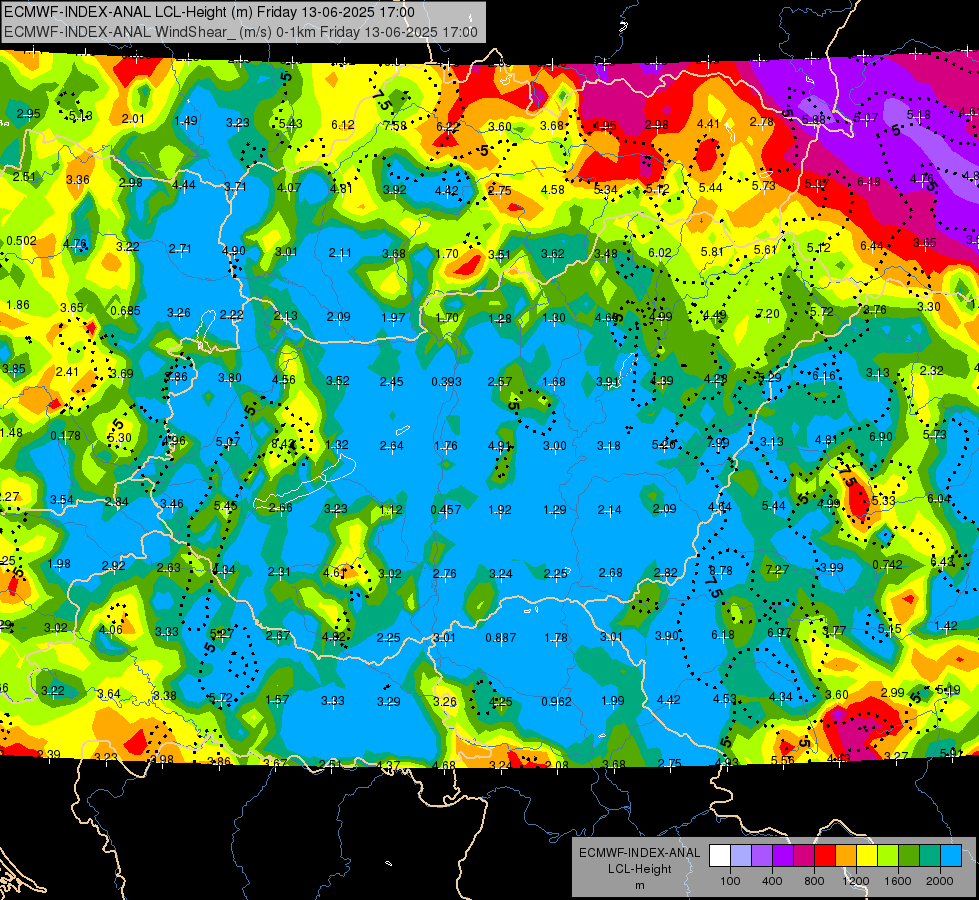Click the wind shear value 0.502

[x=21, y=241]
